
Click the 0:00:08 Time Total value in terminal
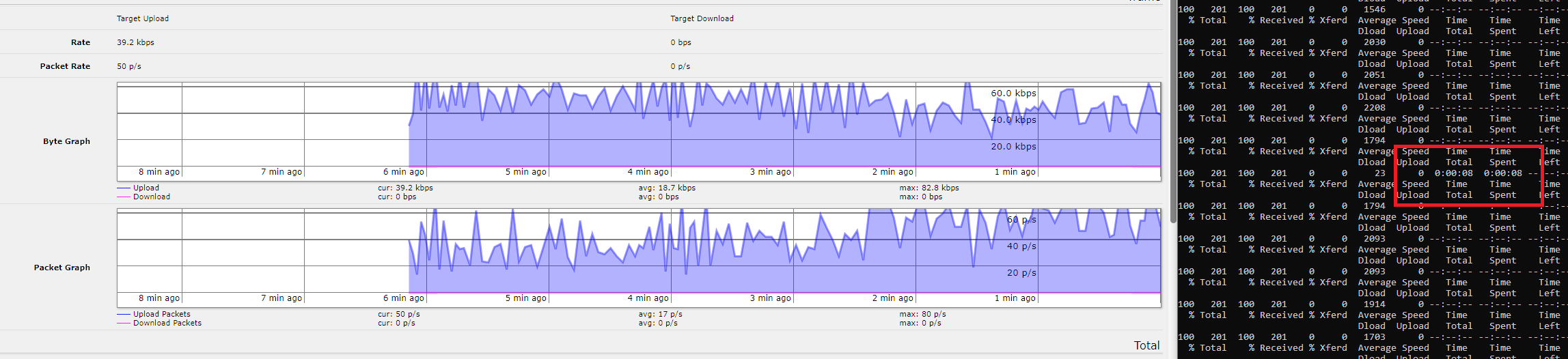coord(1453,173)
